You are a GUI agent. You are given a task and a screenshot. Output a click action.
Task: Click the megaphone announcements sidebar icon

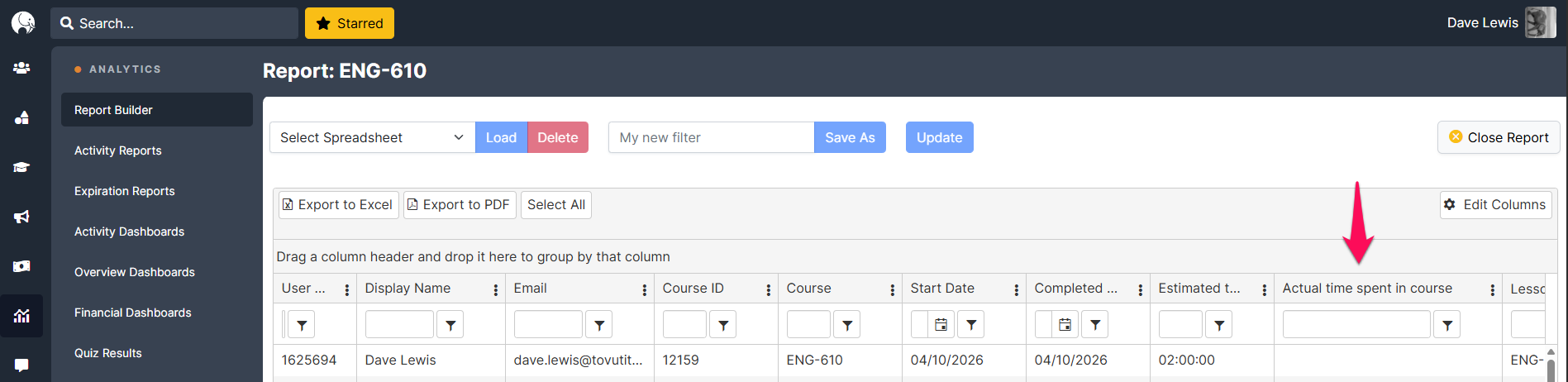point(21,217)
